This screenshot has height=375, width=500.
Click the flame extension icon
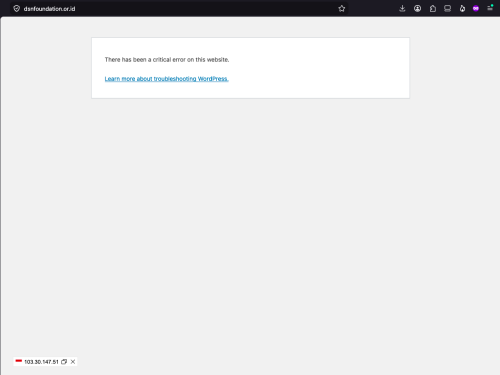click(x=462, y=9)
